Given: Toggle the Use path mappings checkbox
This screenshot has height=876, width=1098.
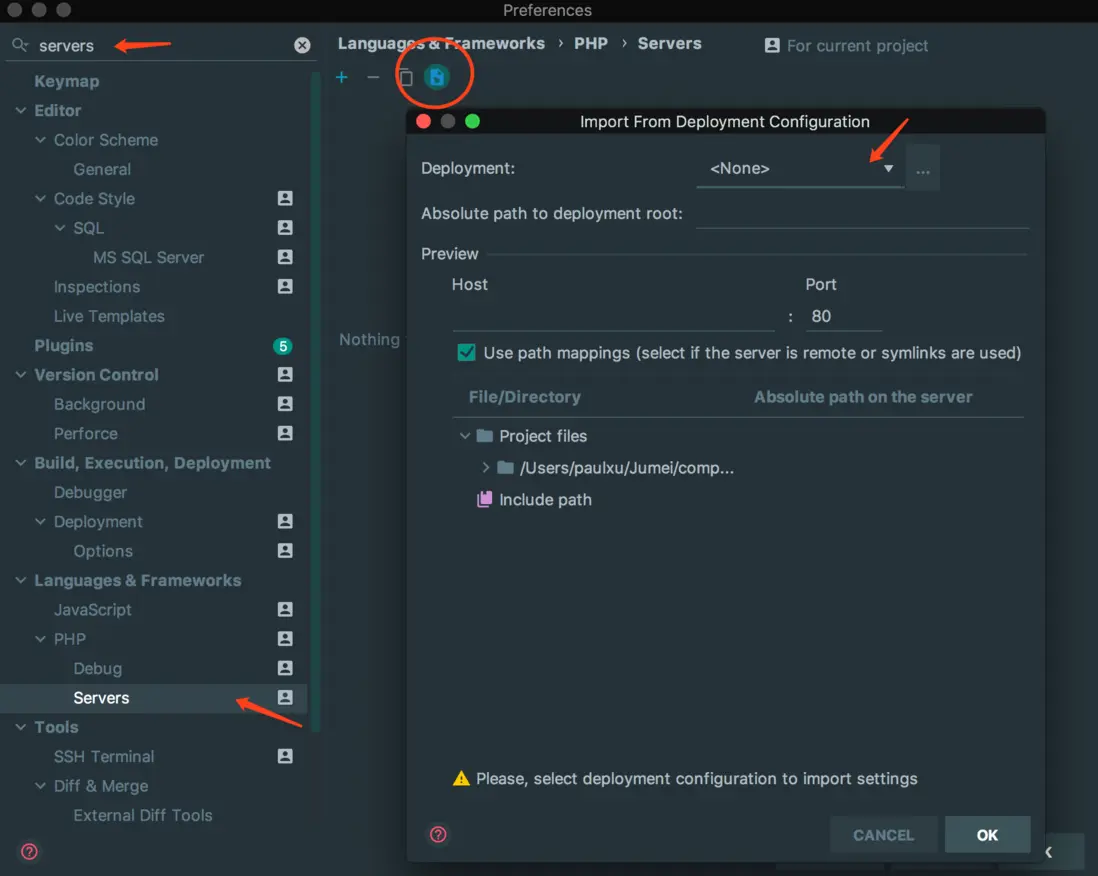Looking at the screenshot, I should 466,352.
